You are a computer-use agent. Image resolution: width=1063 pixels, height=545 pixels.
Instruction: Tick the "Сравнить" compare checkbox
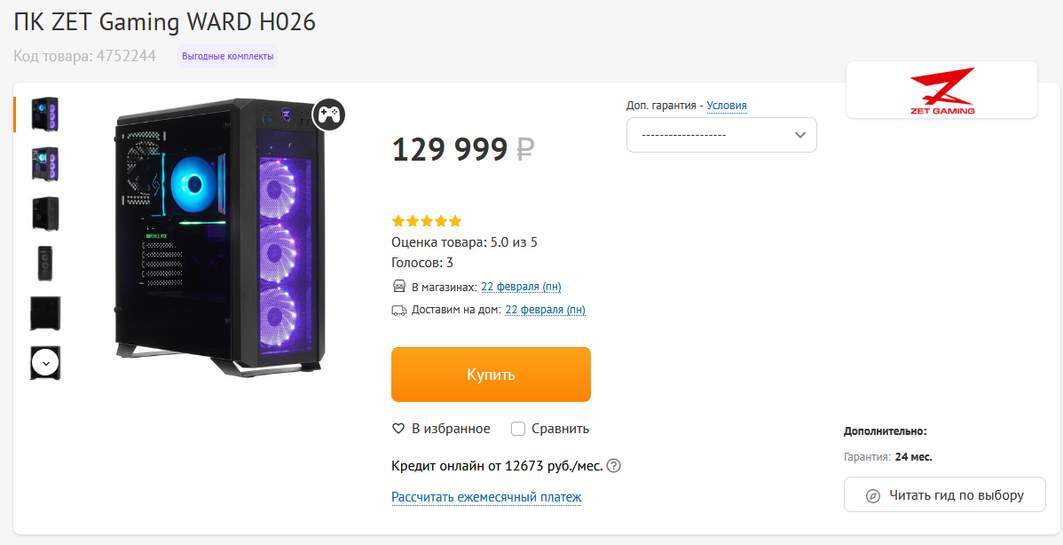(x=518, y=429)
